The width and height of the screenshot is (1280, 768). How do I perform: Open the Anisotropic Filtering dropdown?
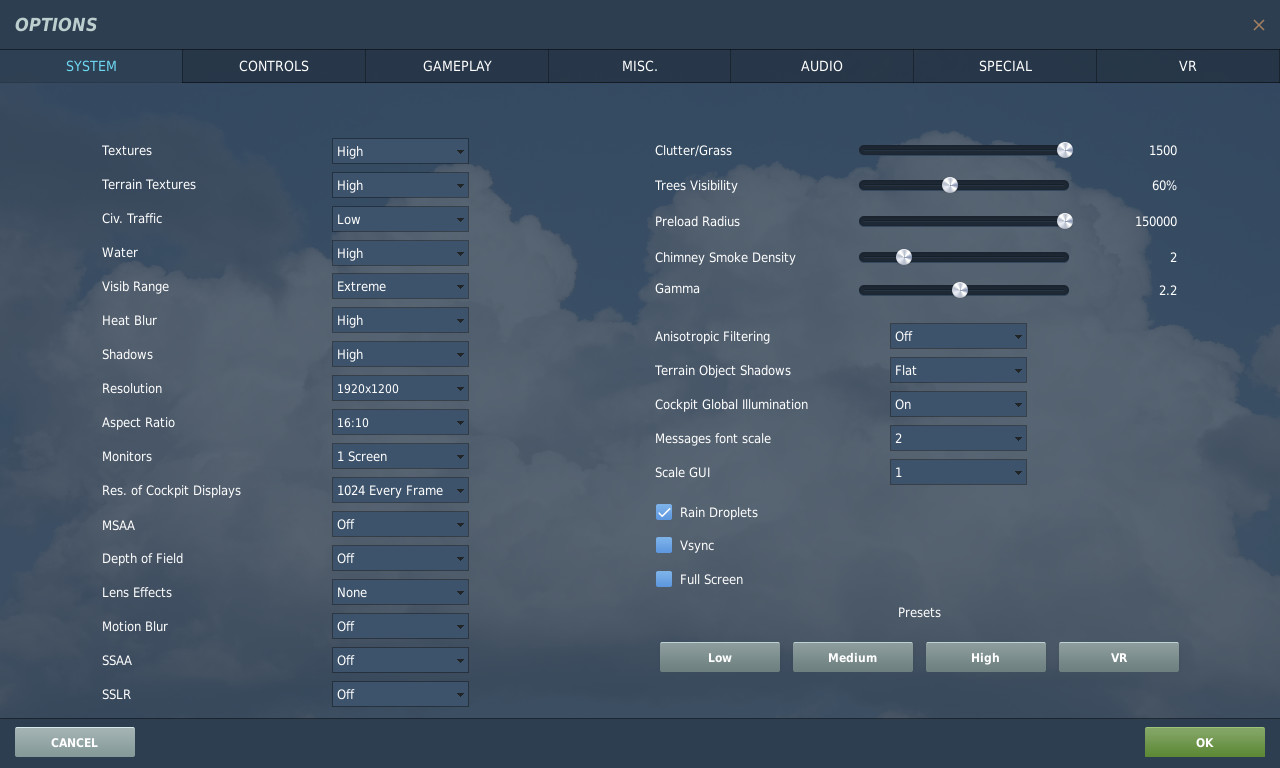pos(958,336)
